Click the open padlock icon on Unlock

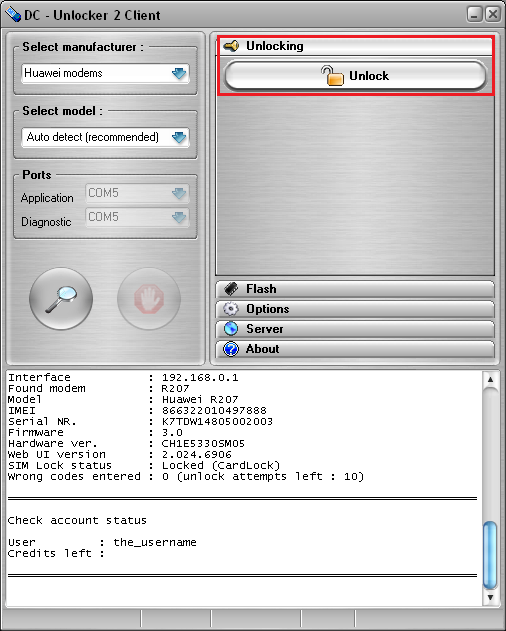coord(333,76)
